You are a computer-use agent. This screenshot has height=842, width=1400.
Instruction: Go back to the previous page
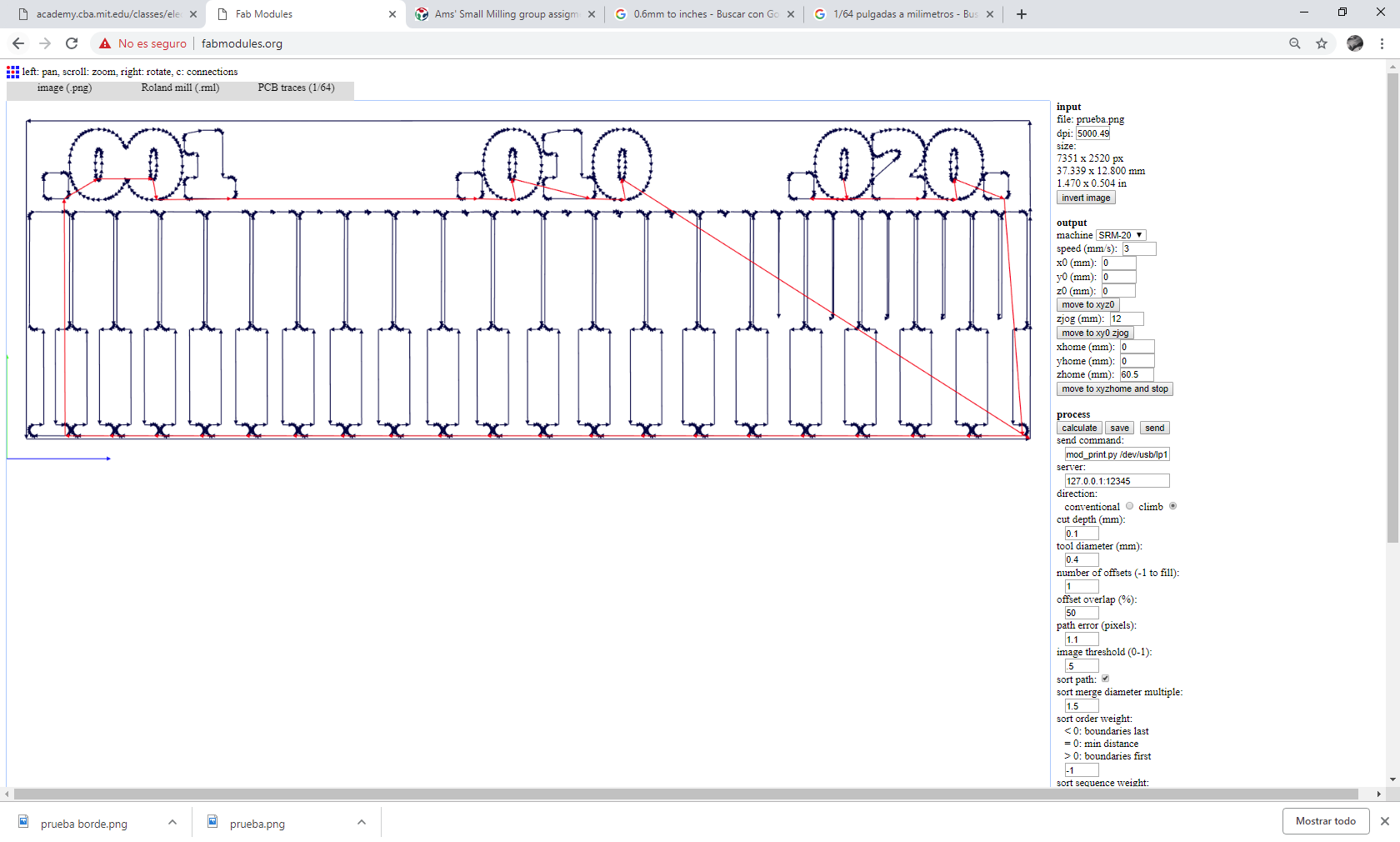(18, 43)
